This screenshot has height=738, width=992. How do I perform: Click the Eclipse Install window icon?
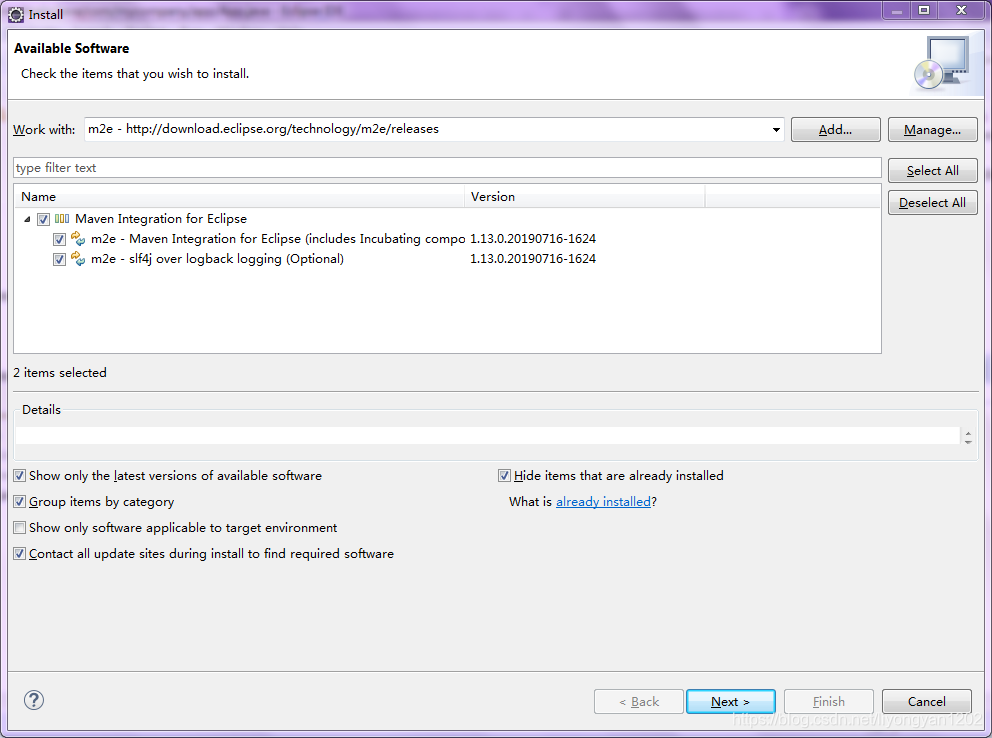(x=16, y=14)
